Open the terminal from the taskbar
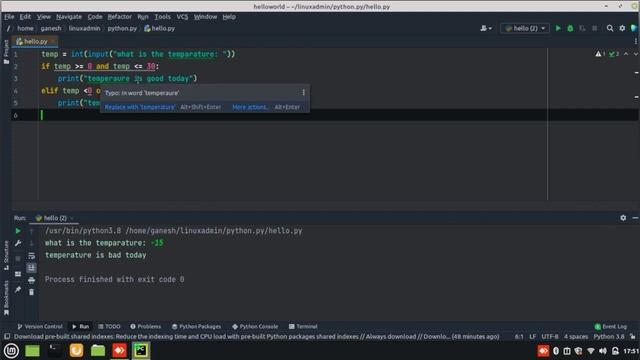Image resolution: width=640 pixels, height=360 pixels. point(54,351)
